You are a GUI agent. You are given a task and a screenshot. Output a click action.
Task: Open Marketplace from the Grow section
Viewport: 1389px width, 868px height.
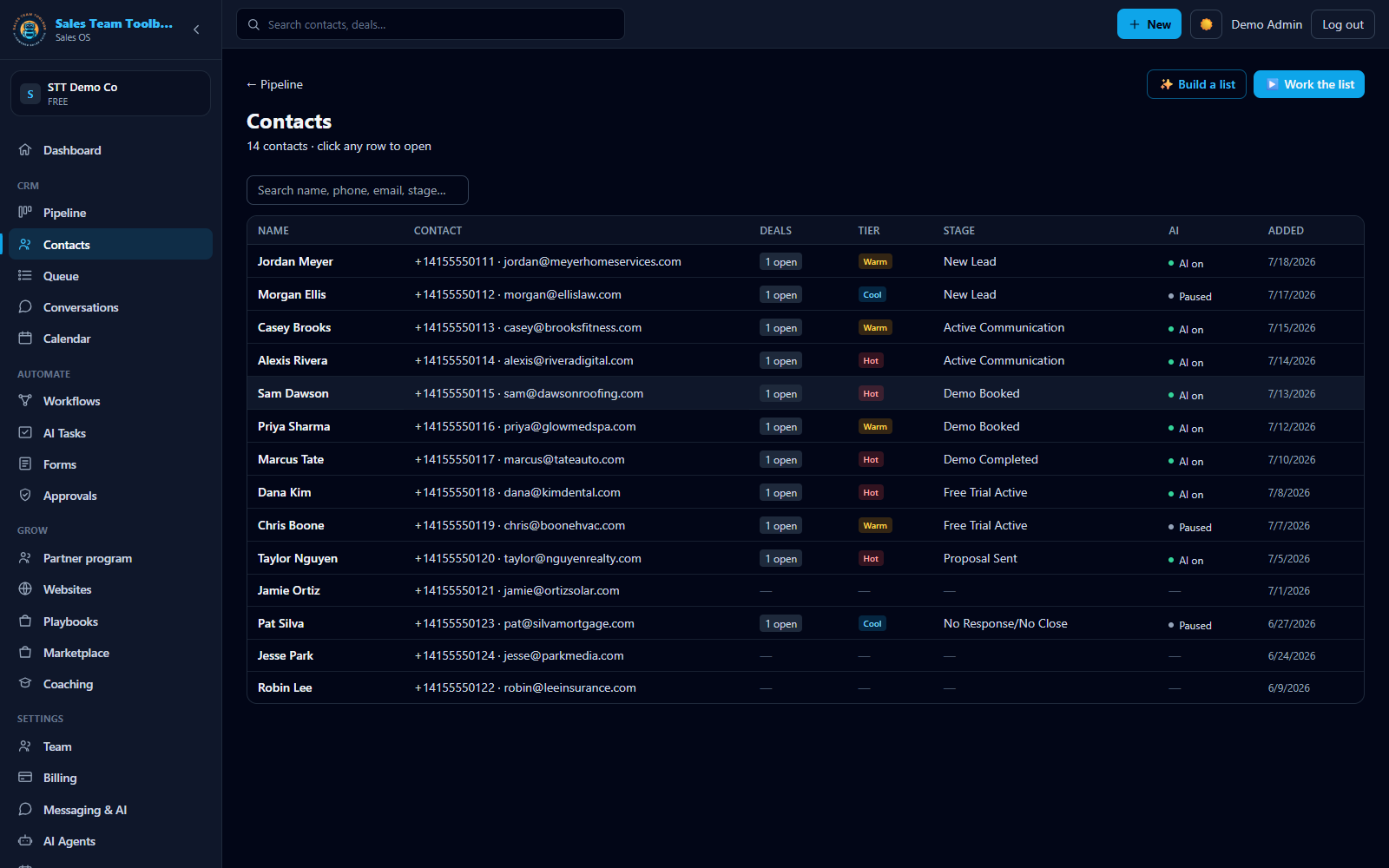pyautogui.click(x=110, y=653)
